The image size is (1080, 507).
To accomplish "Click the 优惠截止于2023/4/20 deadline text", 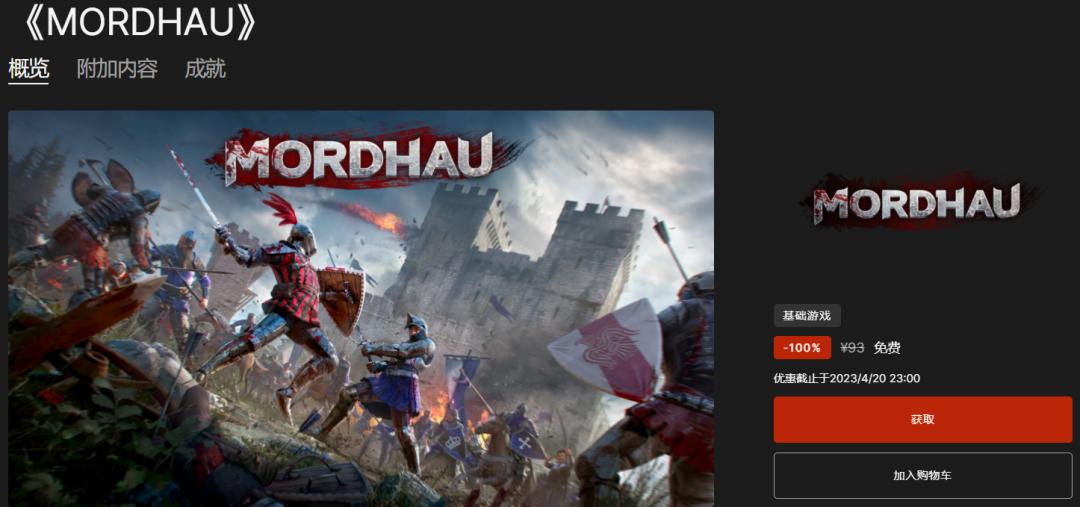I will pyautogui.click(x=847, y=378).
